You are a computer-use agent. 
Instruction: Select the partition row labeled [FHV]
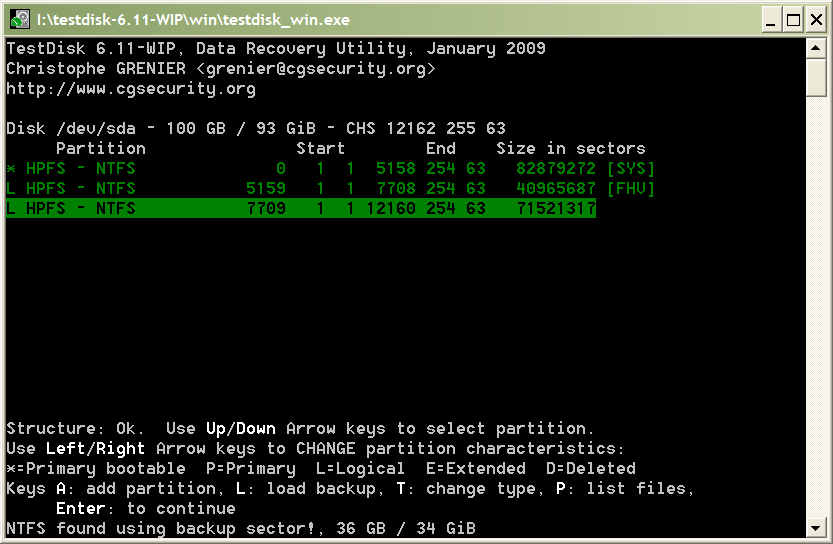(330, 189)
